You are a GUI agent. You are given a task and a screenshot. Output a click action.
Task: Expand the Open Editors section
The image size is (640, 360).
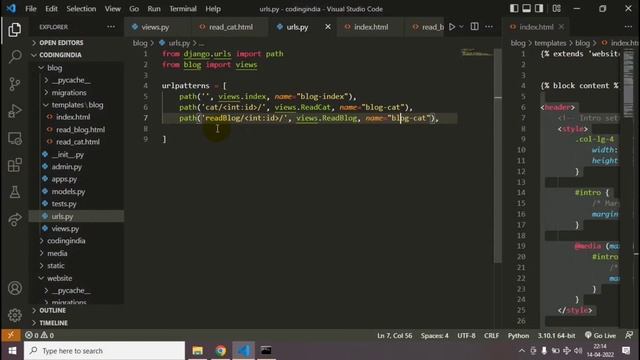61,43
